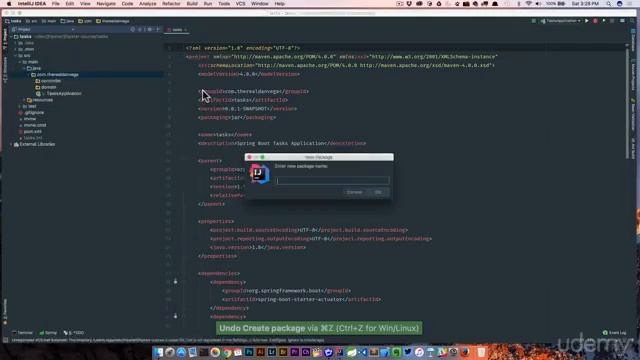640x360 pixels.
Task: Open Project panel settings gear icon
Action: click(149, 29)
